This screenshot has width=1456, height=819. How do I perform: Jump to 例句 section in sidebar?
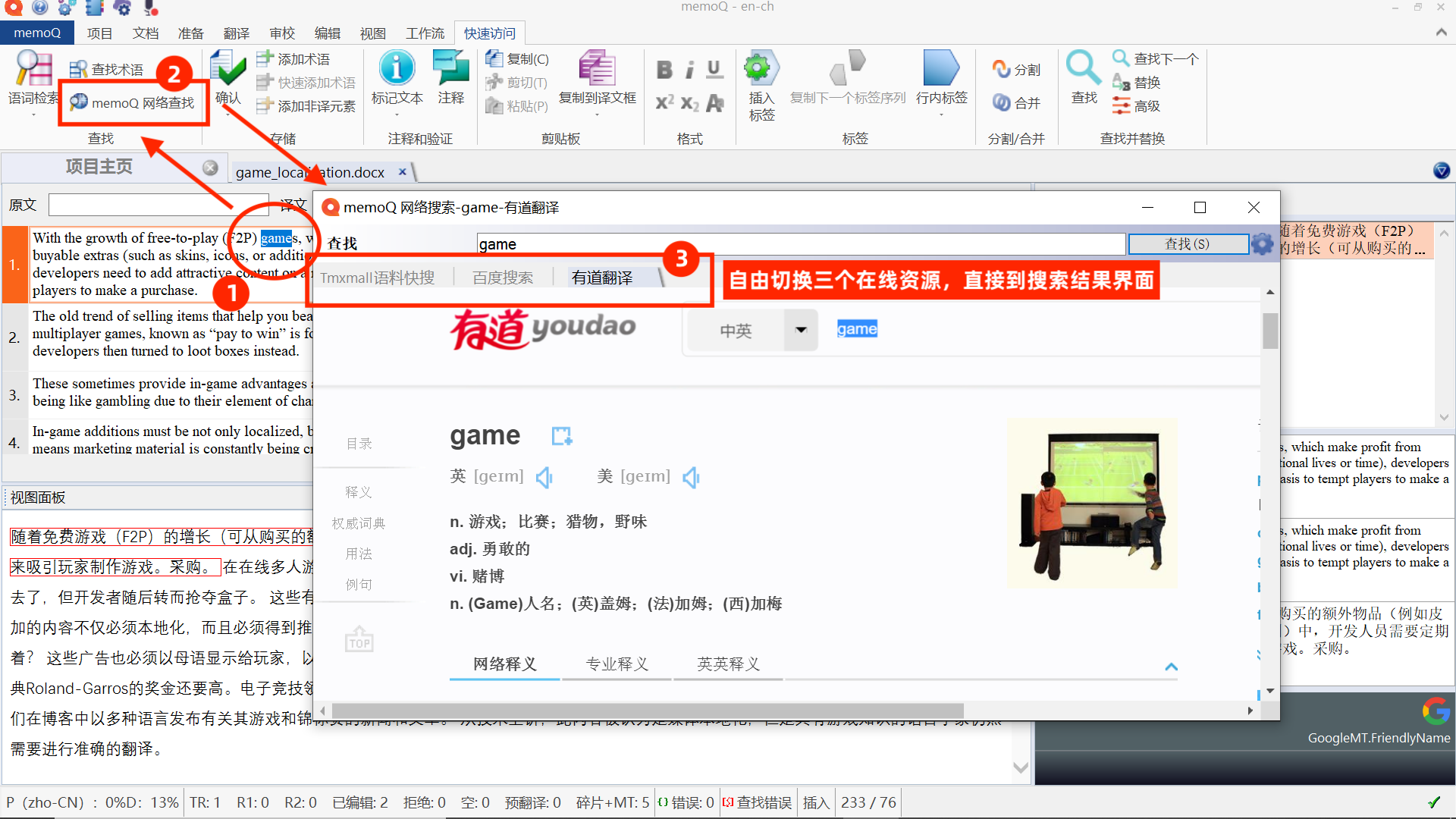[x=359, y=584]
